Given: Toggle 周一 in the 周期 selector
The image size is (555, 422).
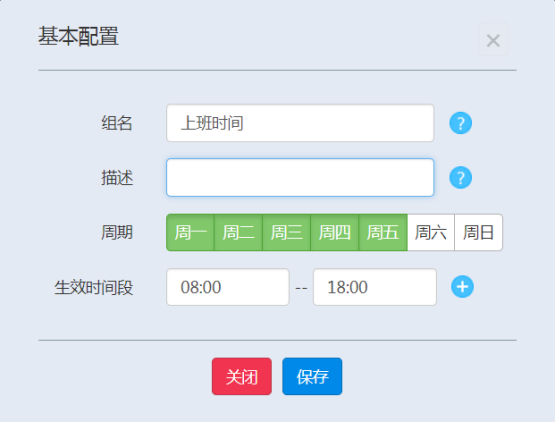Looking at the screenshot, I should pyautogui.click(x=190, y=233).
